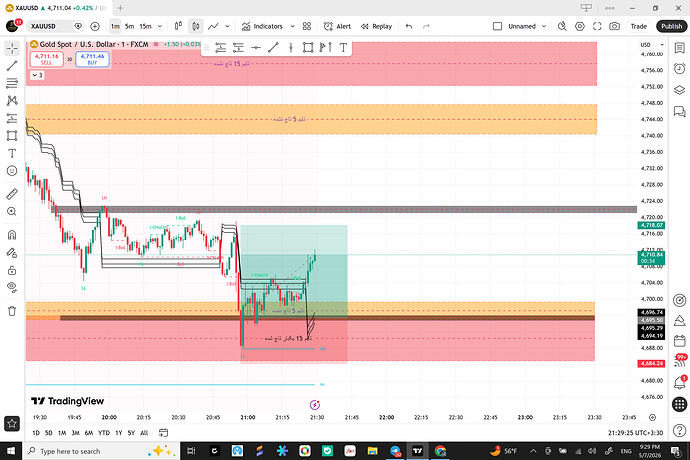Open the Fibonacci retracement tools
The image size is (690, 460).
pyautogui.click(x=12, y=83)
